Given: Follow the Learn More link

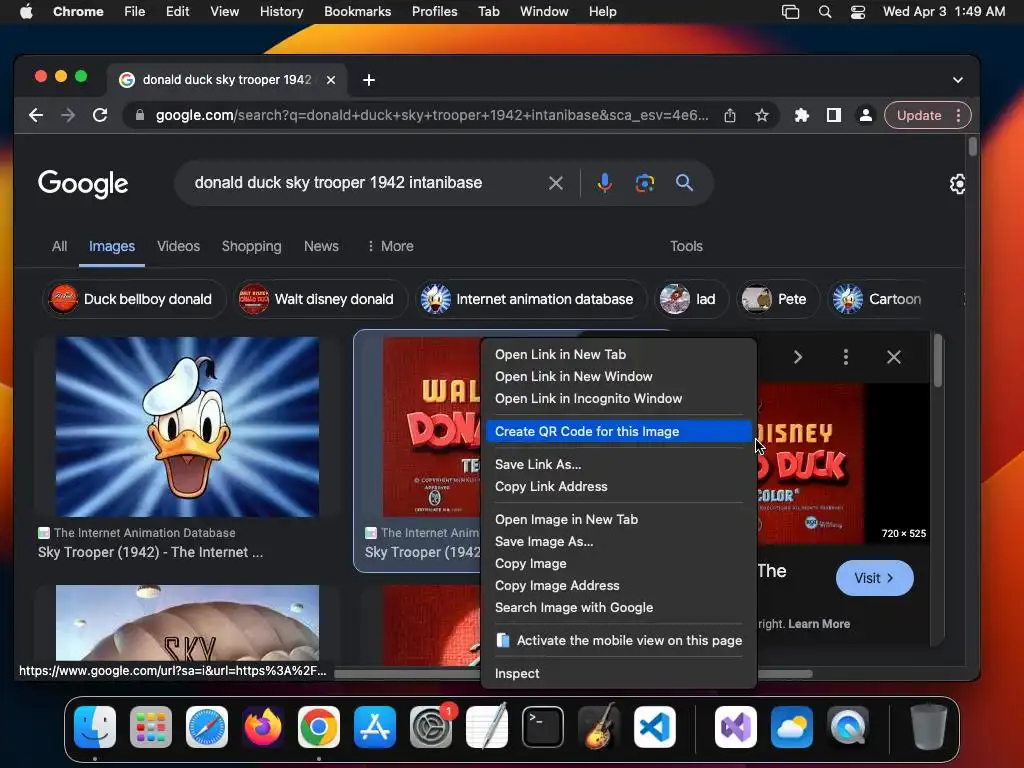Looking at the screenshot, I should tap(819, 624).
